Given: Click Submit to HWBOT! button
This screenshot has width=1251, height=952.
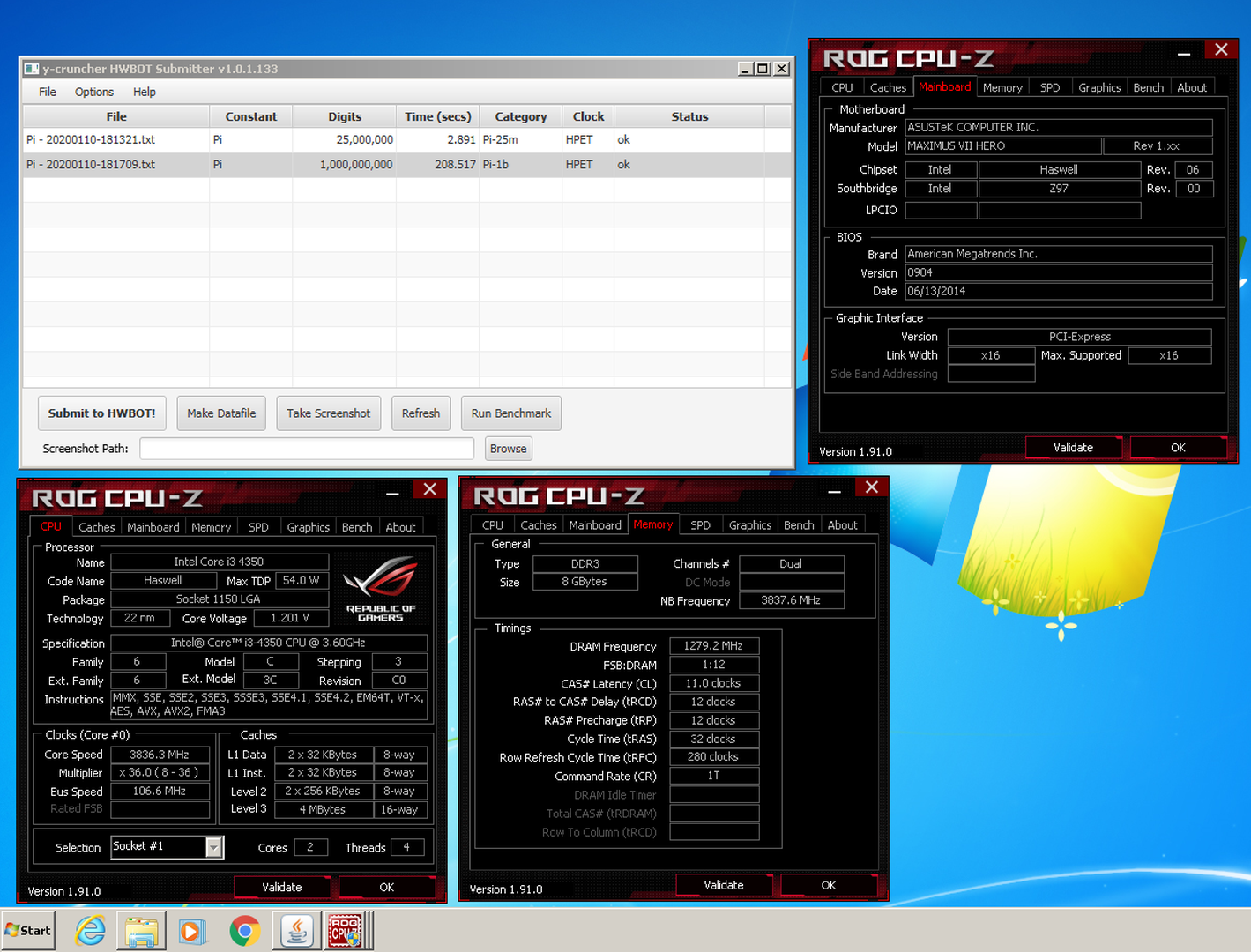Looking at the screenshot, I should tap(101, 413).
